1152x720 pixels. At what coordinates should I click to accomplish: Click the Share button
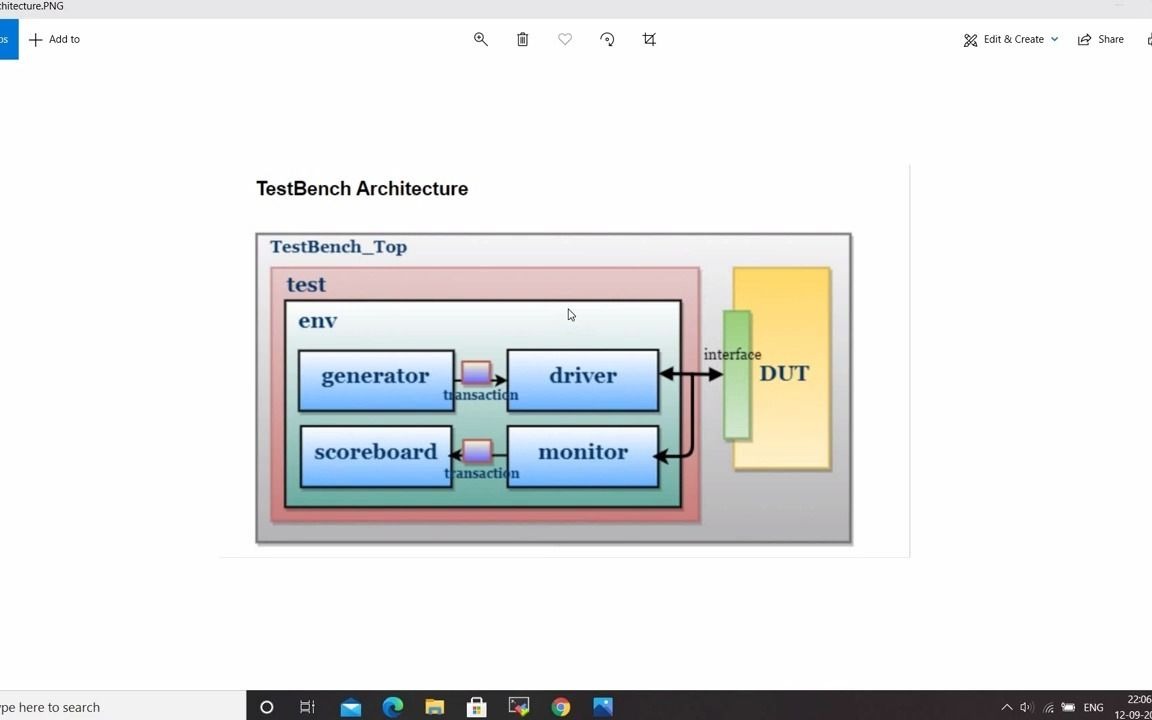coord(1101,40)
